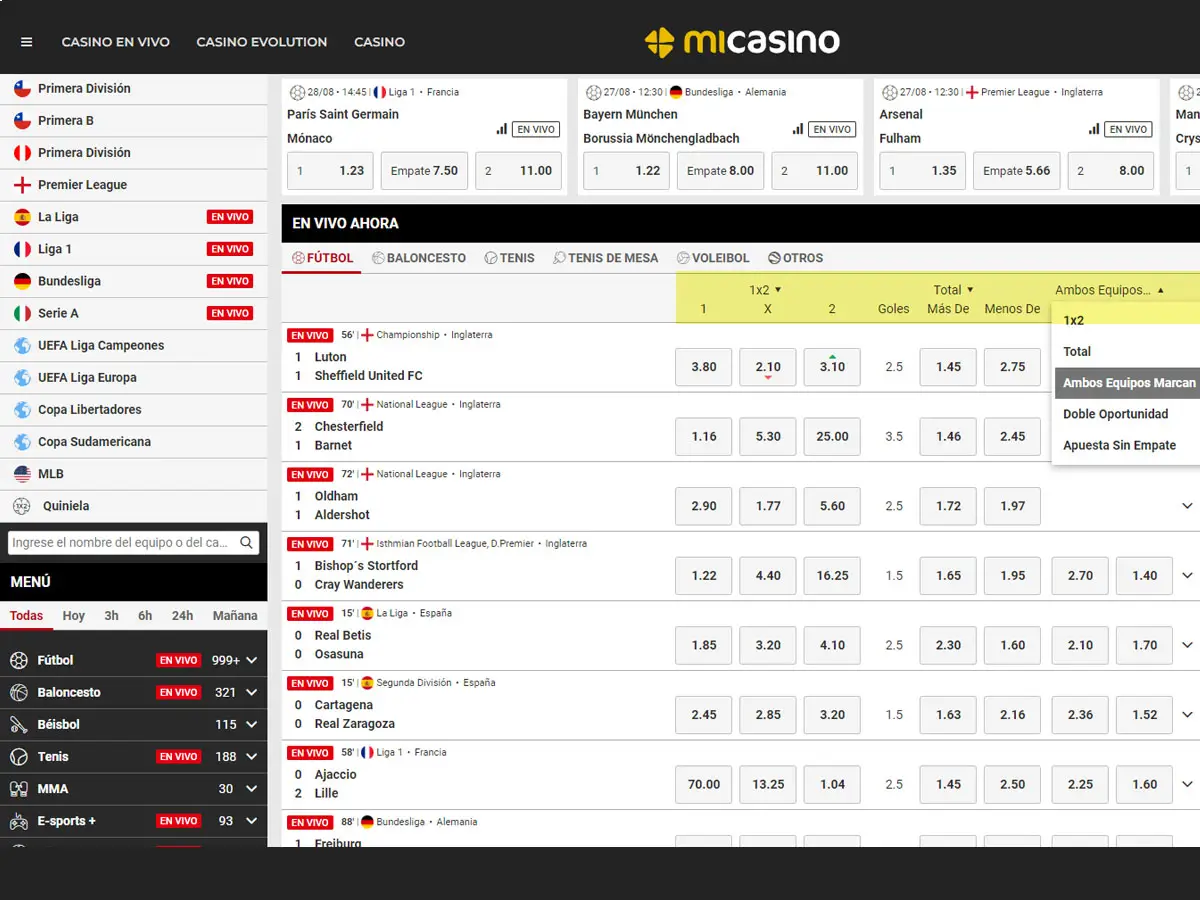Bet Más De 2.30 on Real Betis match
The height and width of the screenshot is (900, 1200).
point(948,645)
